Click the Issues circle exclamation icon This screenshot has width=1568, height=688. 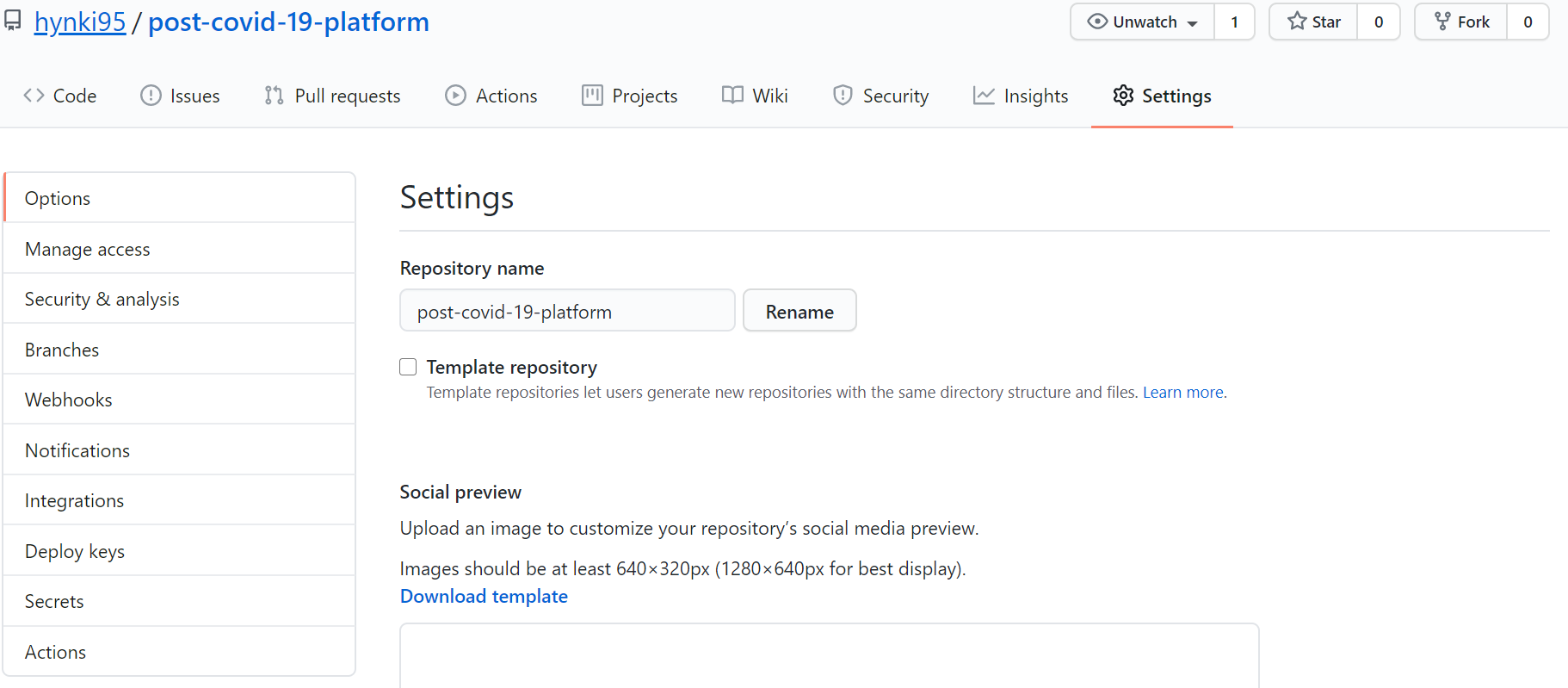point(151,96)
